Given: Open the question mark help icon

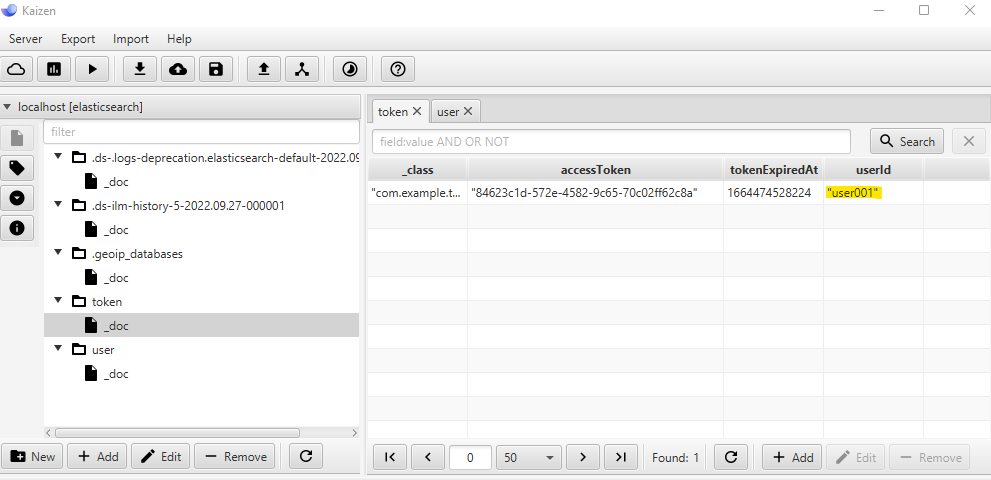Looking at the screenshot, I should pyautogui.click(x=398, y=69).
